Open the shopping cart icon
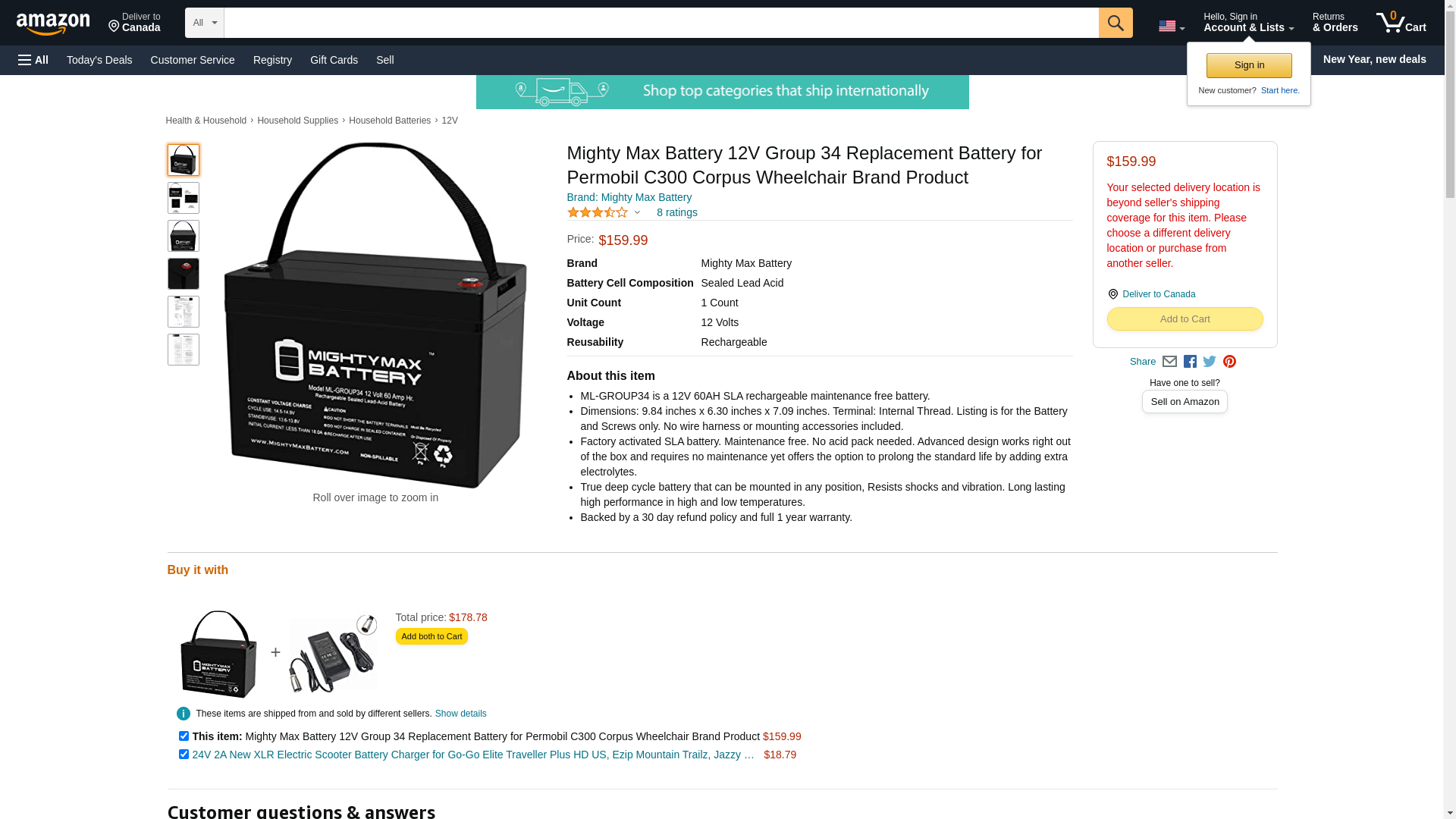 (x=1401, y=23)
